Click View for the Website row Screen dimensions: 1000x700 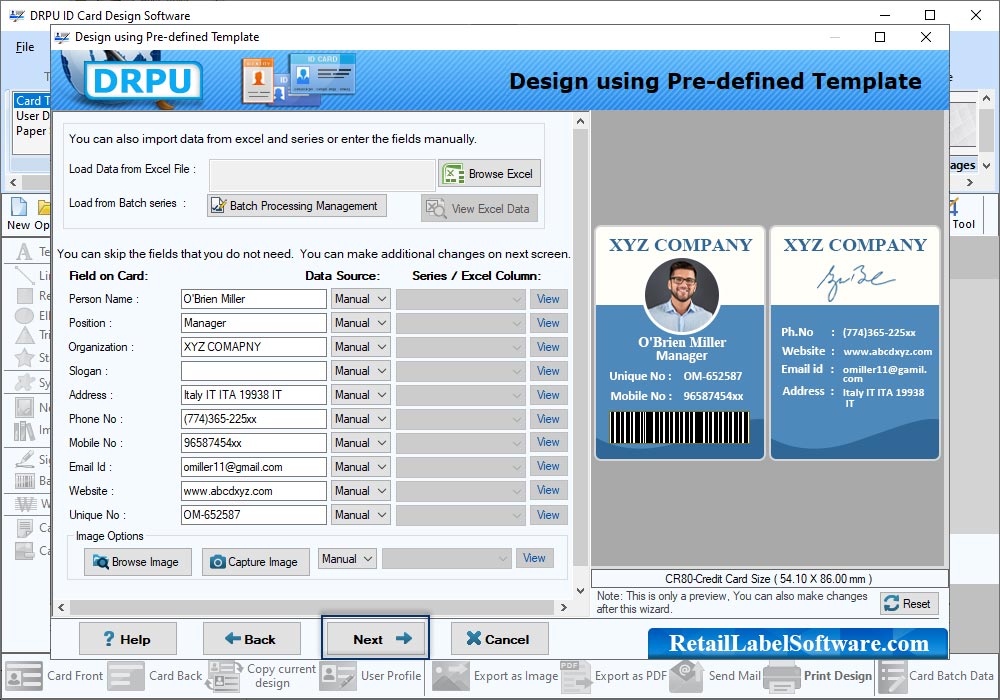point(548,490)
